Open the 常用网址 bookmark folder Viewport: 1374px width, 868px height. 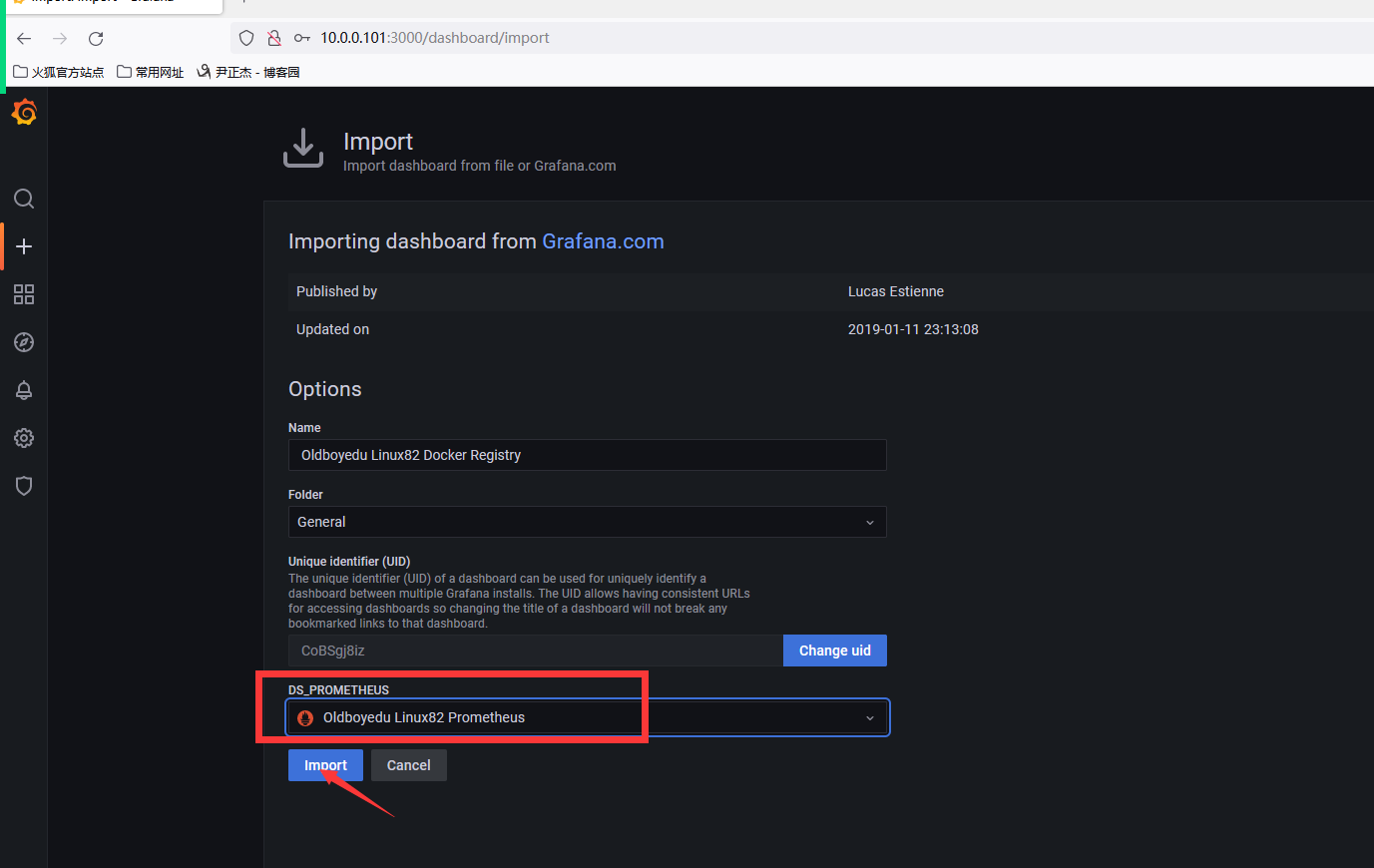[151, 72]
